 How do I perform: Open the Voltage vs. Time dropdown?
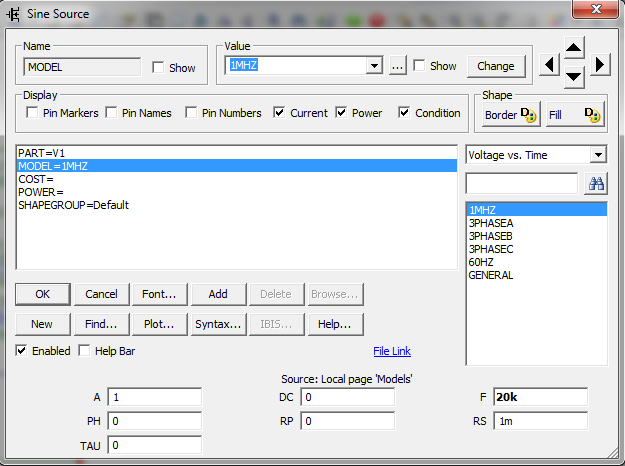pos(598,155)
